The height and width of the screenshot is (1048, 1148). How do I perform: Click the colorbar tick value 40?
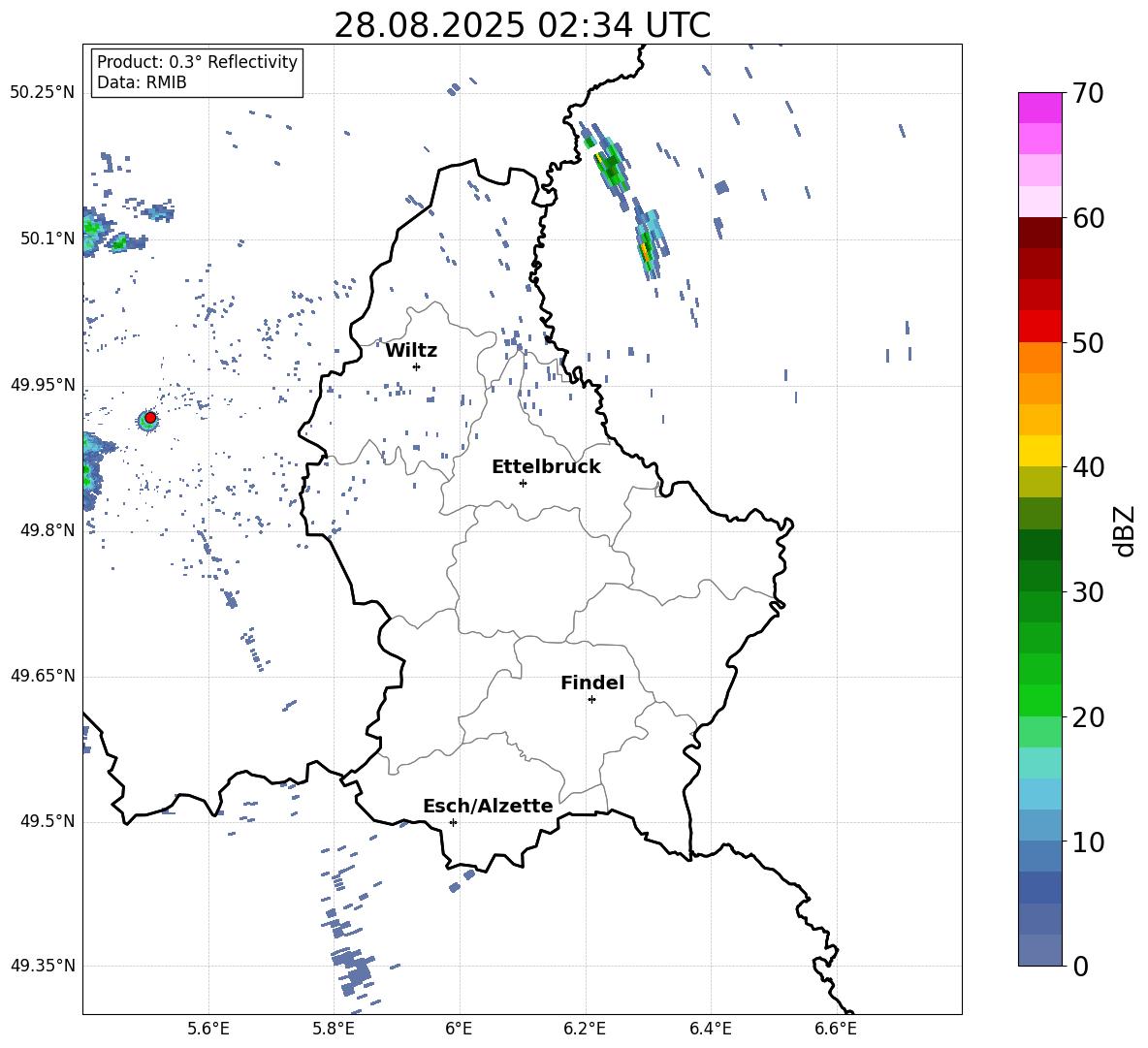[x=1088, y=467]
